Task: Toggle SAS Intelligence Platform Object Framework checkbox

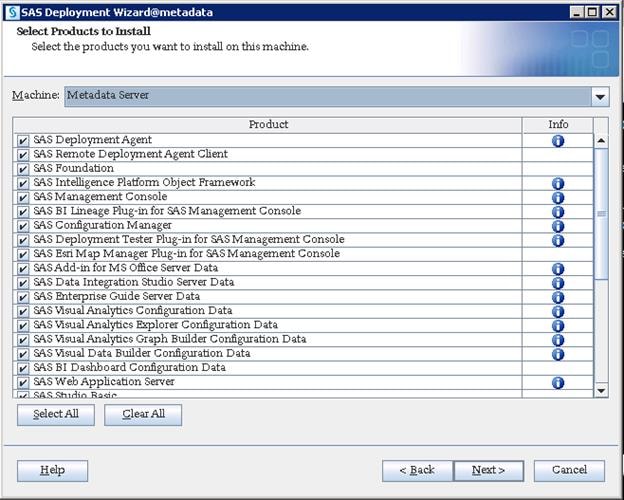Action: (x=23, y=184)
